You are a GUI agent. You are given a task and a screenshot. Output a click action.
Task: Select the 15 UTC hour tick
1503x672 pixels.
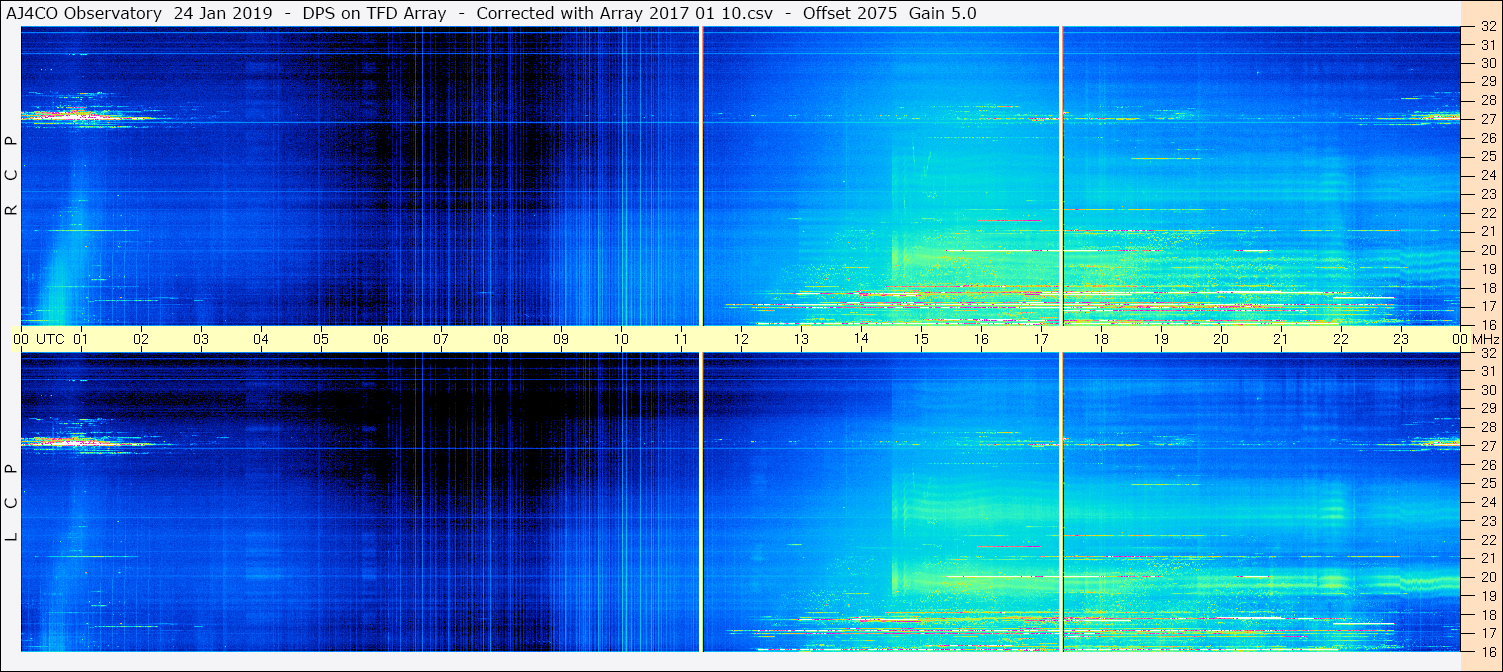point(921,339)
